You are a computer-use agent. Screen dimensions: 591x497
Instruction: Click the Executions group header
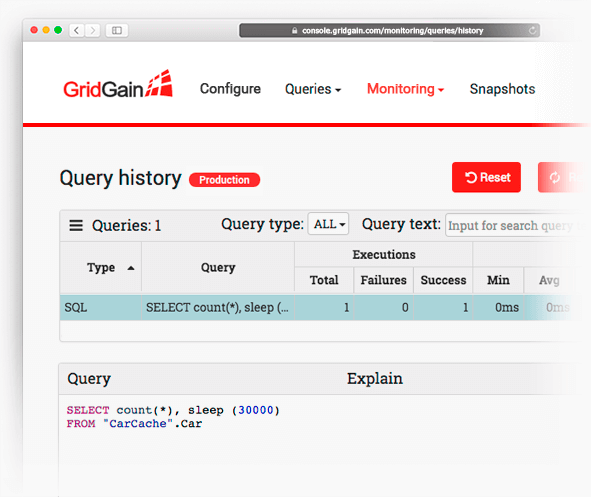pos(384,255)
